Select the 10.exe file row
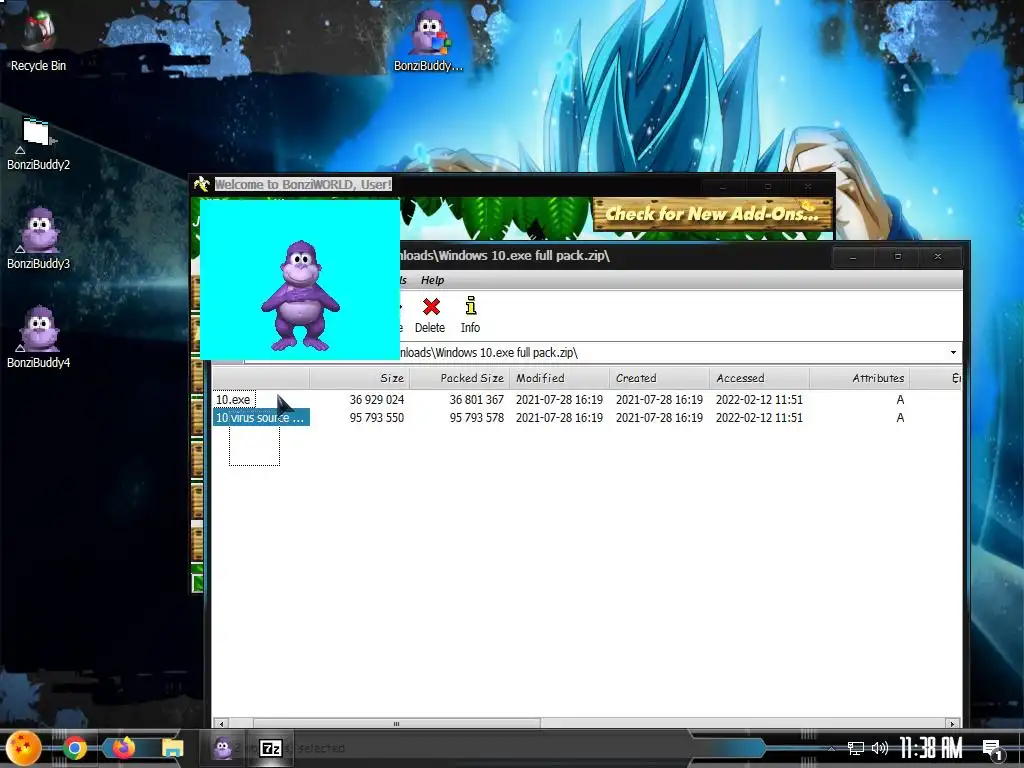 [x=586, y=400]
